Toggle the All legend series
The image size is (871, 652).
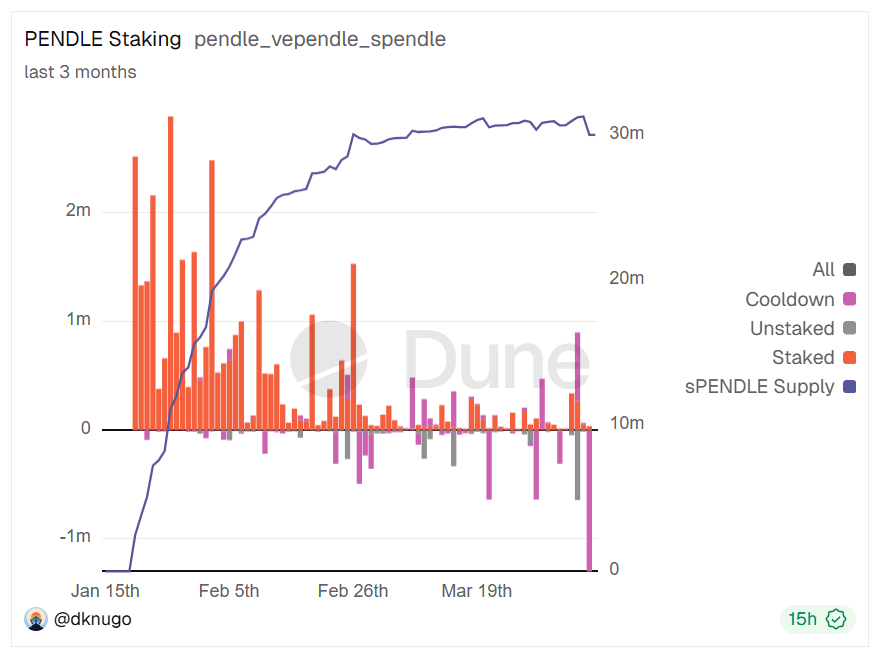pos(823,270)
